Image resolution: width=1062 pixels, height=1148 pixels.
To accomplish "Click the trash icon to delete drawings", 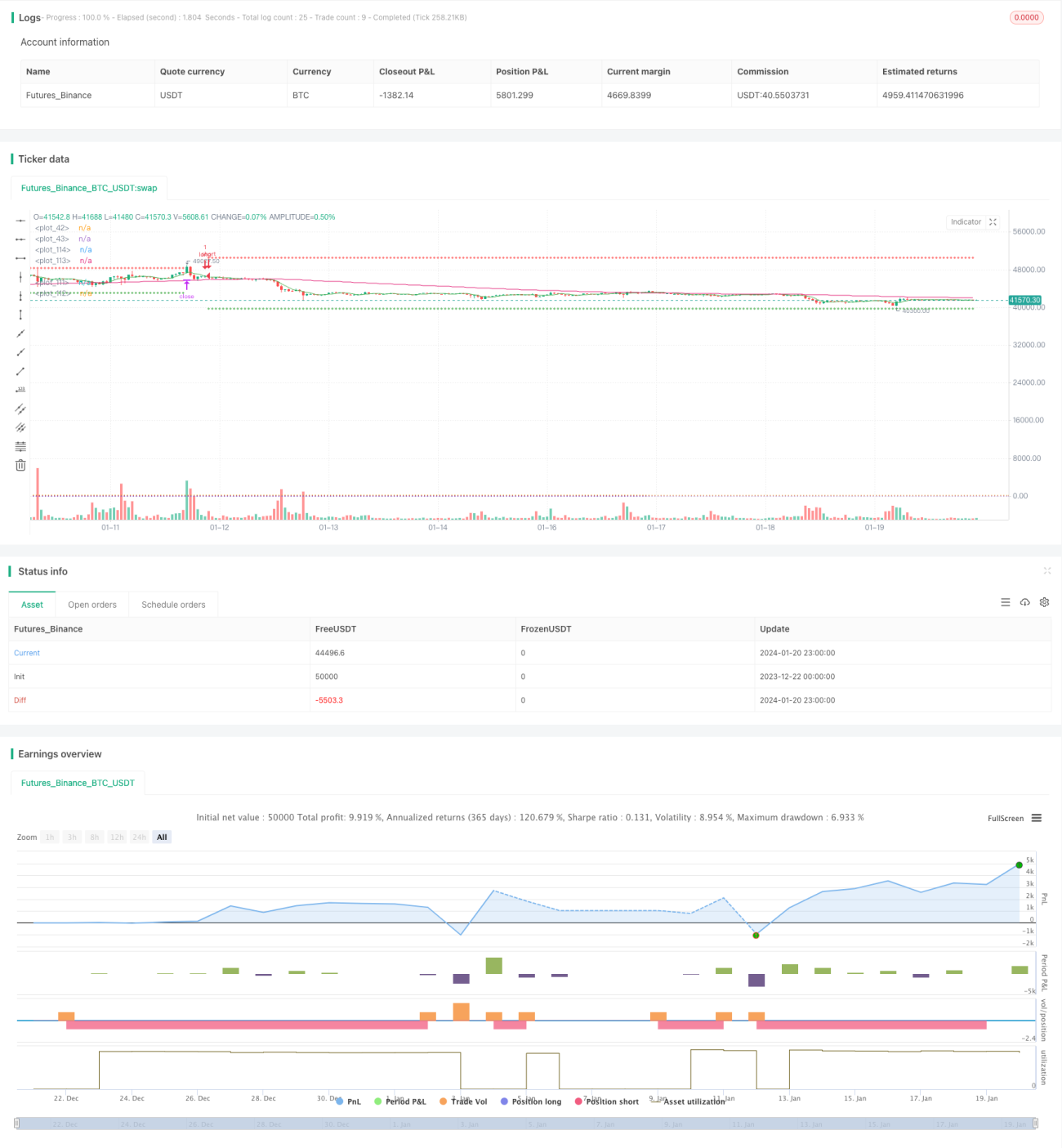I will click(20, 465).
